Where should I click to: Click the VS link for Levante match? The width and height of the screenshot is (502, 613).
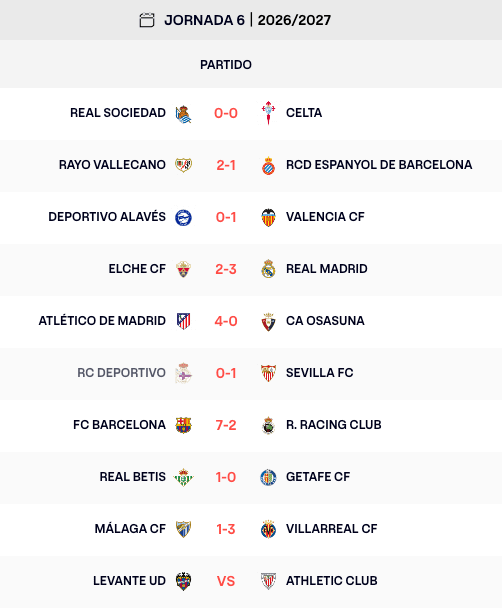[x=226, y=581]
